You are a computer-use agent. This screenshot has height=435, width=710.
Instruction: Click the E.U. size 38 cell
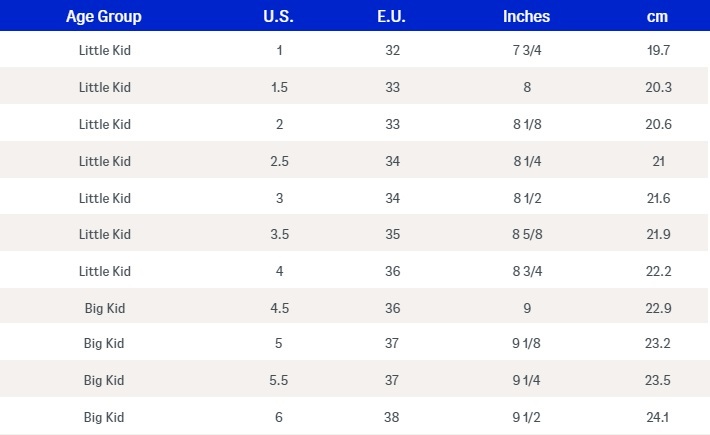(393, 416)
